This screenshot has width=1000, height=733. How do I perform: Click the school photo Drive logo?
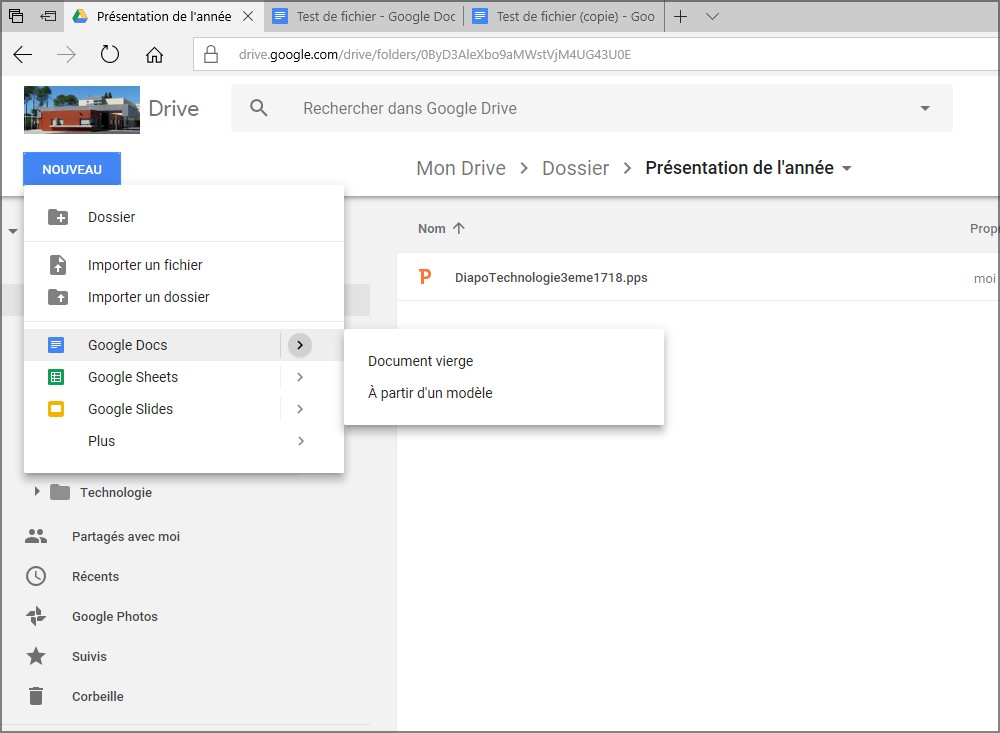click(x=82, y=110)
